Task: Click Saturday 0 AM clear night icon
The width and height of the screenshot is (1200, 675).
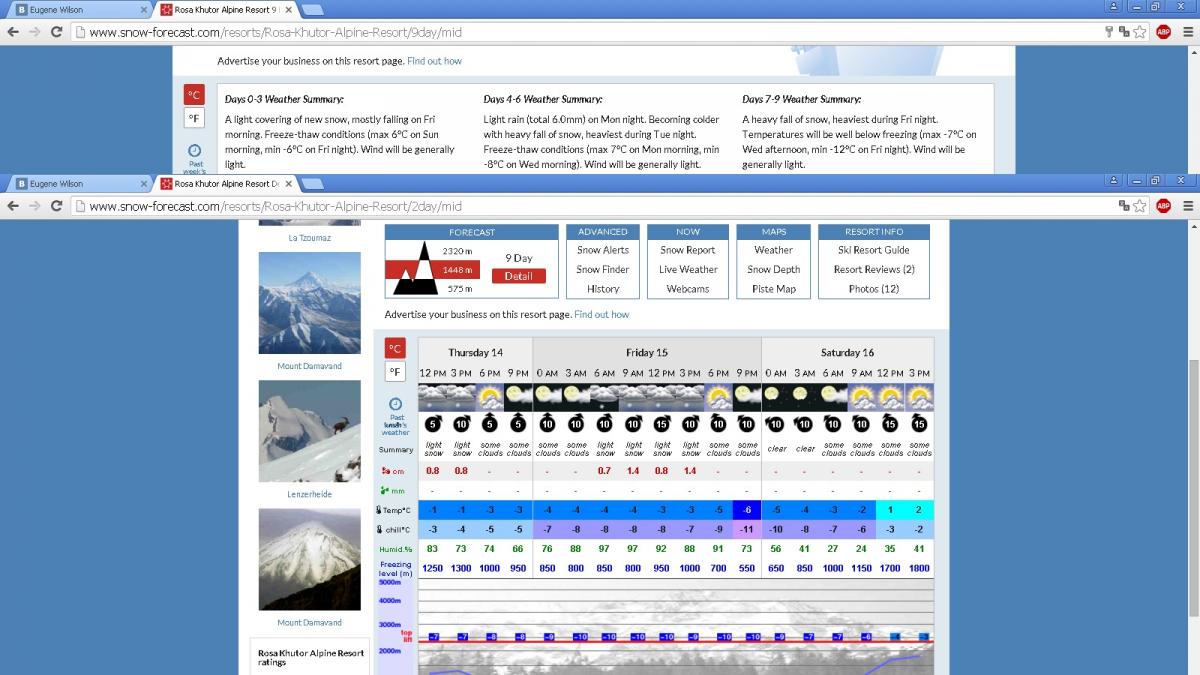Action: tap(776, 396)
